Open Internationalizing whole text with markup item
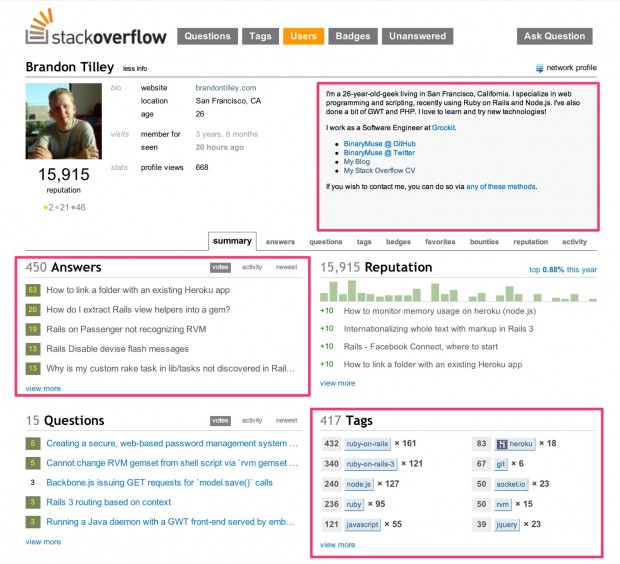 pos(439,329)
